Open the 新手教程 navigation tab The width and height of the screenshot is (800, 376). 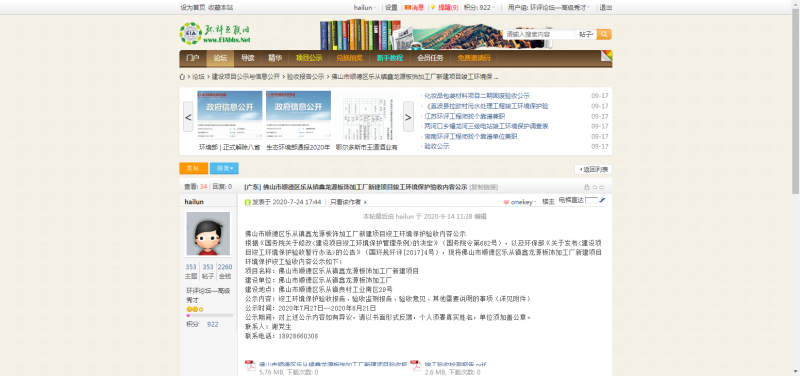390,58
